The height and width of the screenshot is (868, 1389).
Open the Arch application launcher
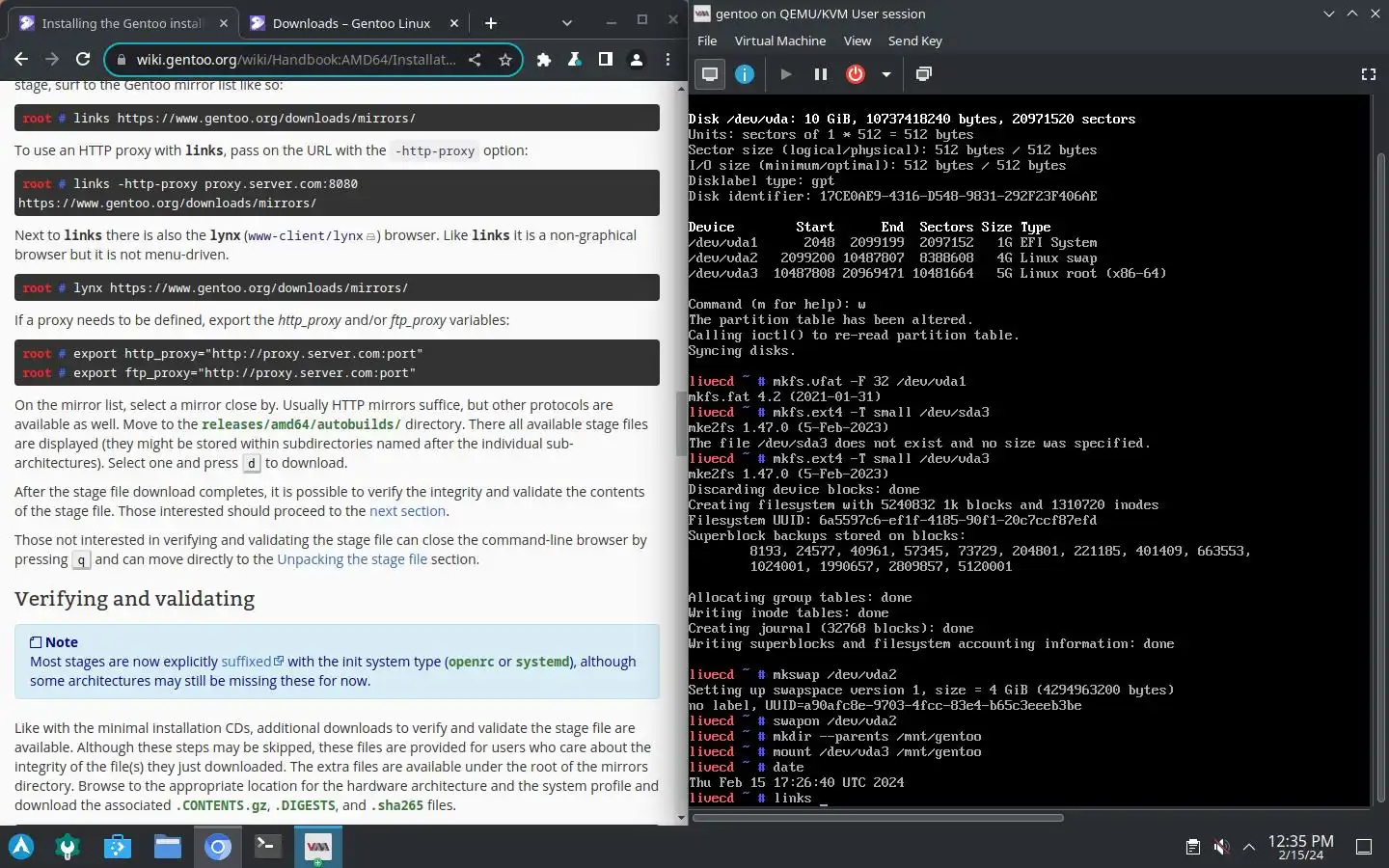coord(21,847)
